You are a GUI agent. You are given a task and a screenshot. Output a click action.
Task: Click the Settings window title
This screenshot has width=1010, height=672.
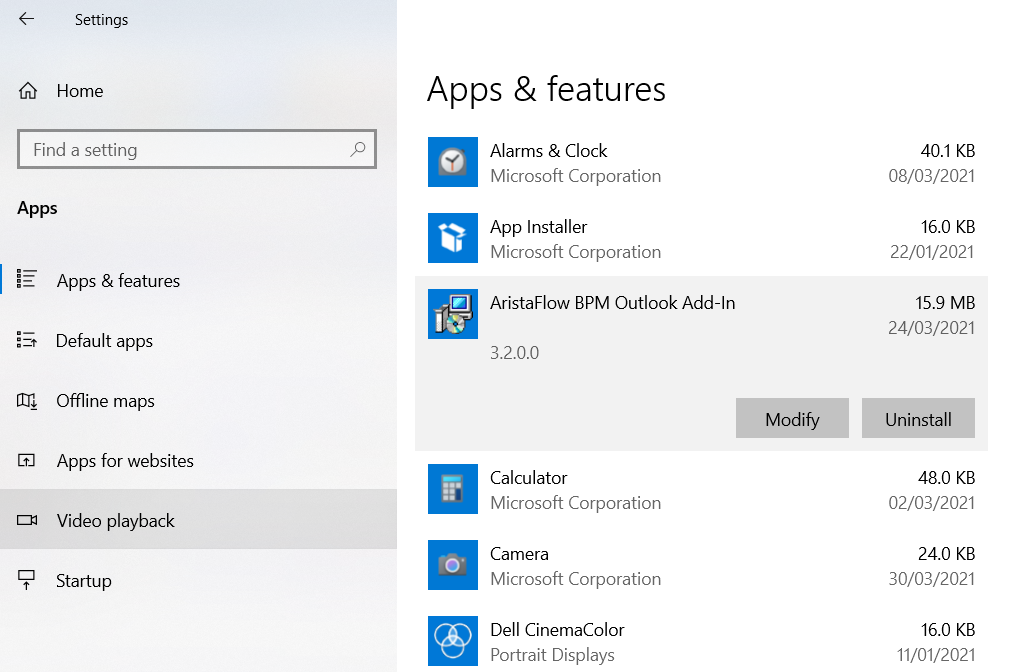[101, 20]
